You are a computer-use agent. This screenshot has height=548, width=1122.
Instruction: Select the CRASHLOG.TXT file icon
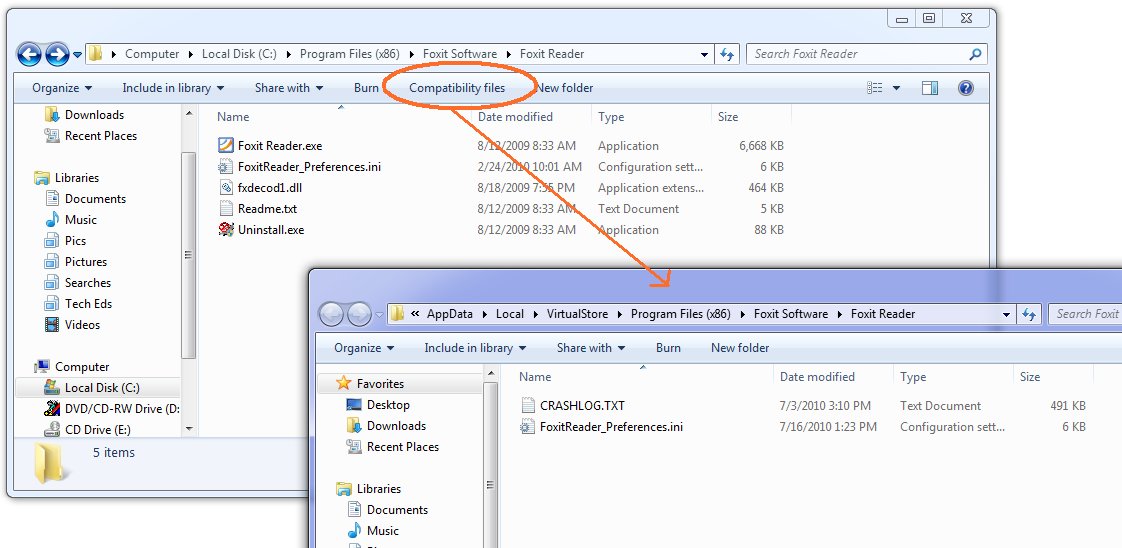pos(528,405)
